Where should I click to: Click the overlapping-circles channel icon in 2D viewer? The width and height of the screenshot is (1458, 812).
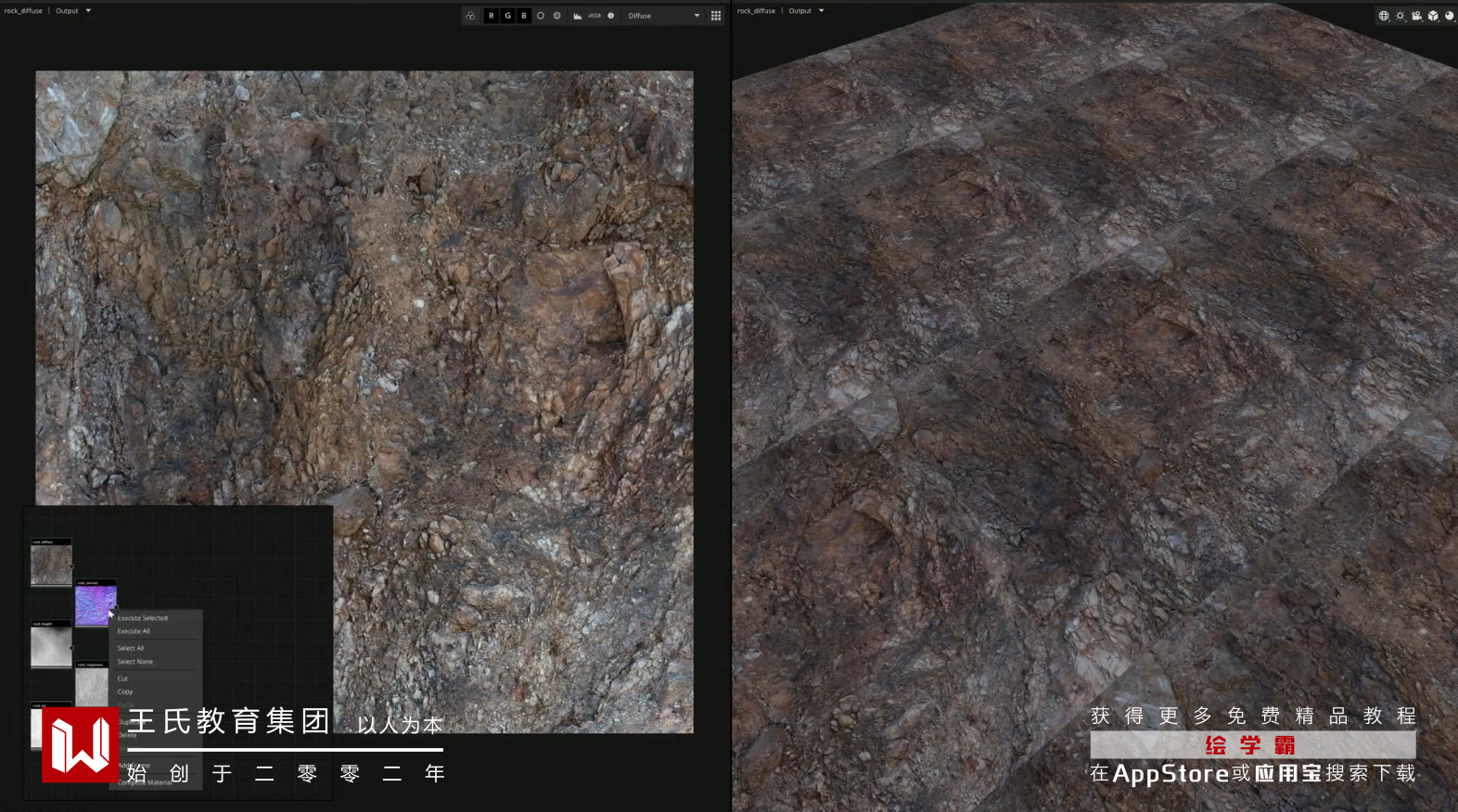point(470,16)
